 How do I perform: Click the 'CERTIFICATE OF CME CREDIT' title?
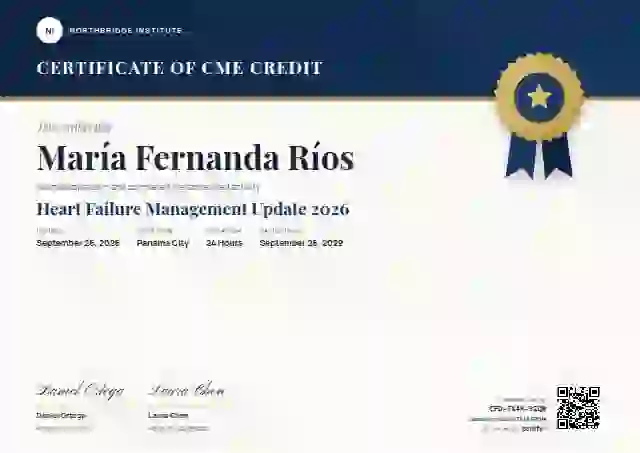click(x=180, y=68)
